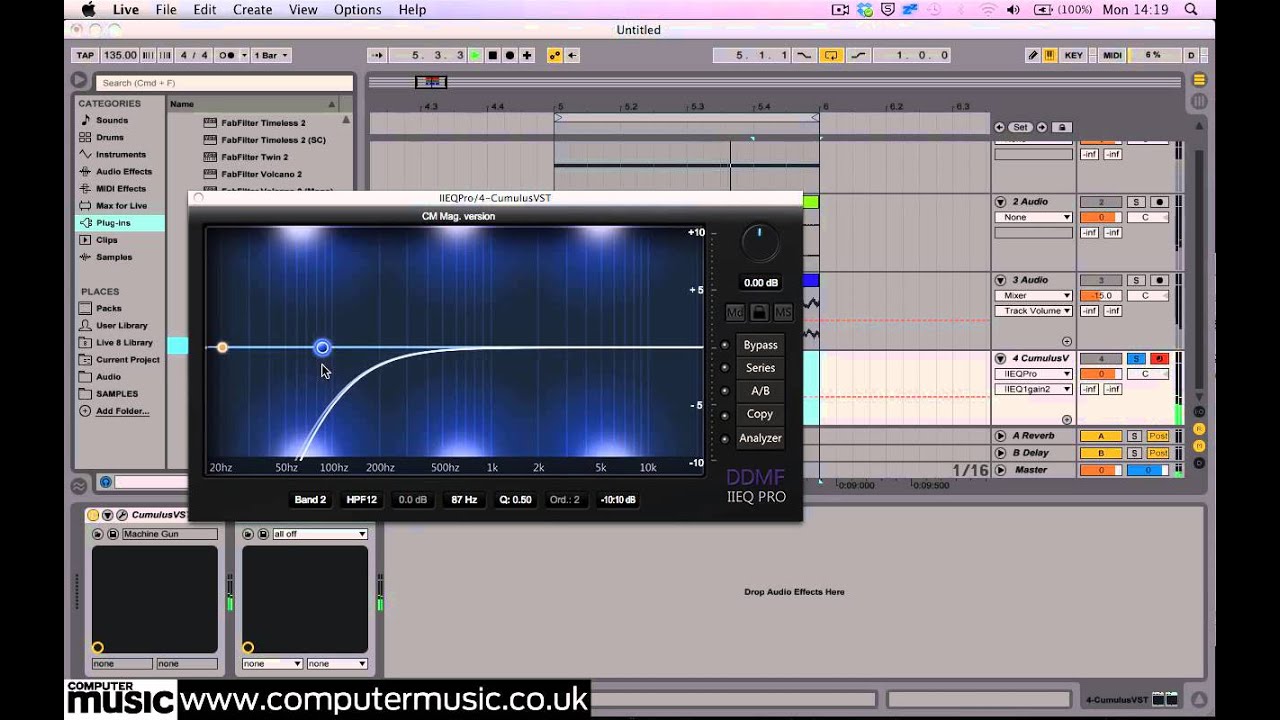
Task: Click the Q: 0.50 value field
Action: (x=515, y=499)
